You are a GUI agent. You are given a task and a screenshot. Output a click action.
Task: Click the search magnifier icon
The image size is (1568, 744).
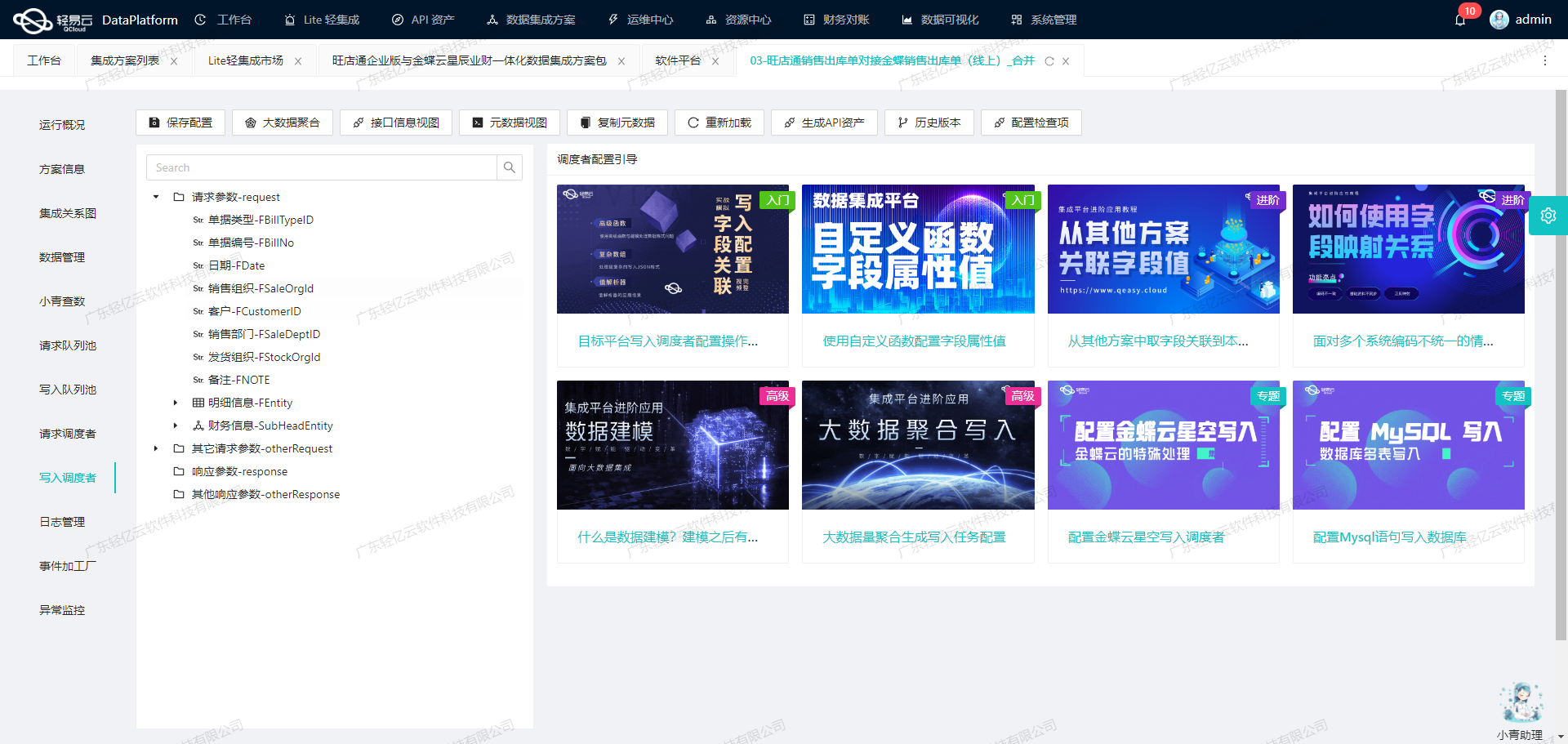[509, 167]
